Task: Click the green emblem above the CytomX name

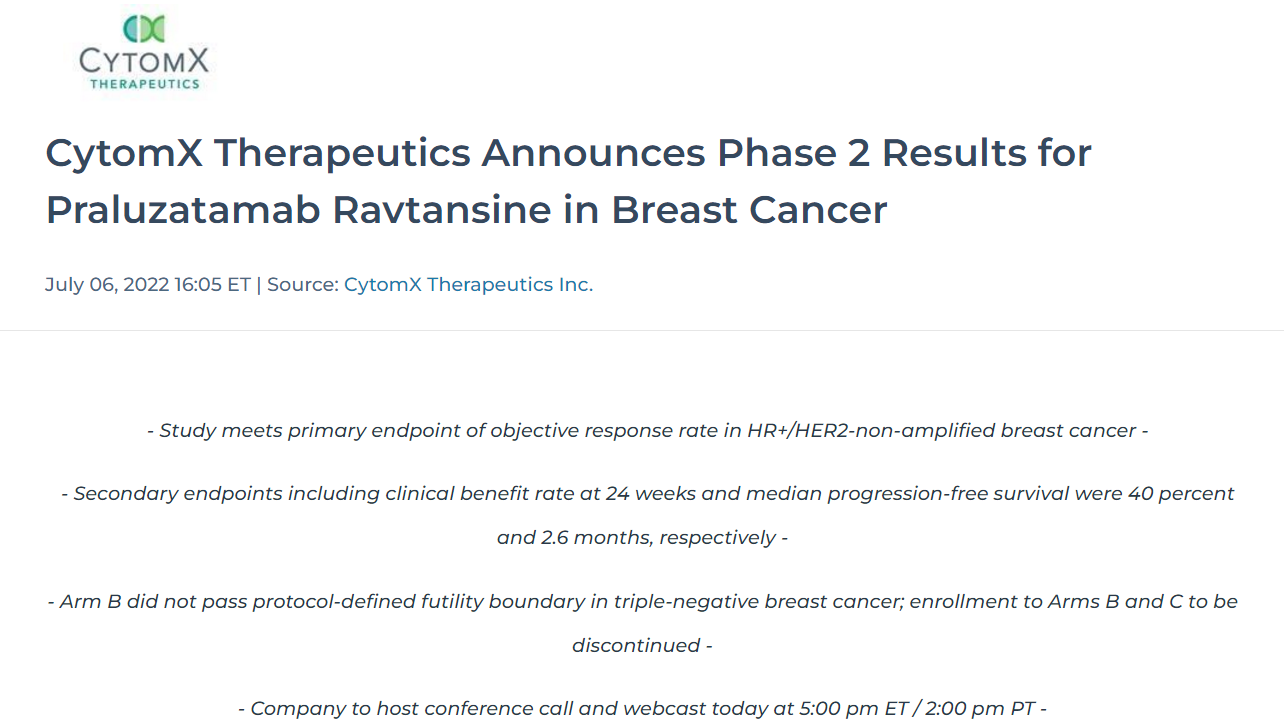Action: [145, 28]
